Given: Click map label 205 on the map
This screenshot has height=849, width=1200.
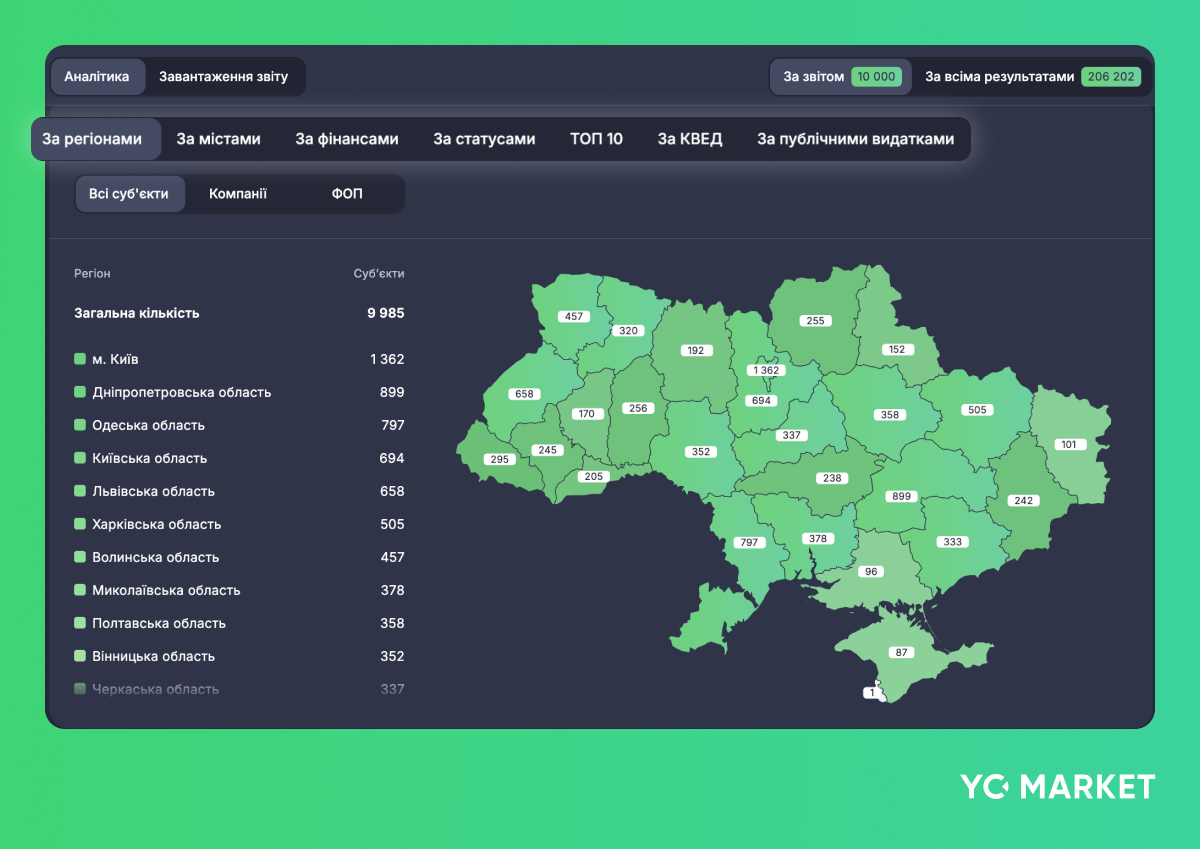Looking at the screenshot, I should [594, 476].
